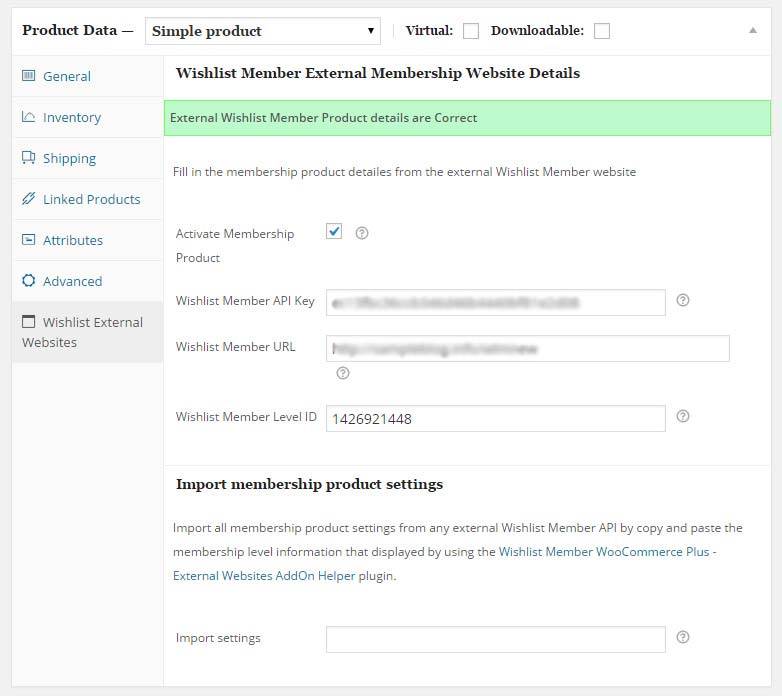This screenshot has height=696, width=782.
Task: Select Wishlist External Websites tab
Action: [87, 332]
